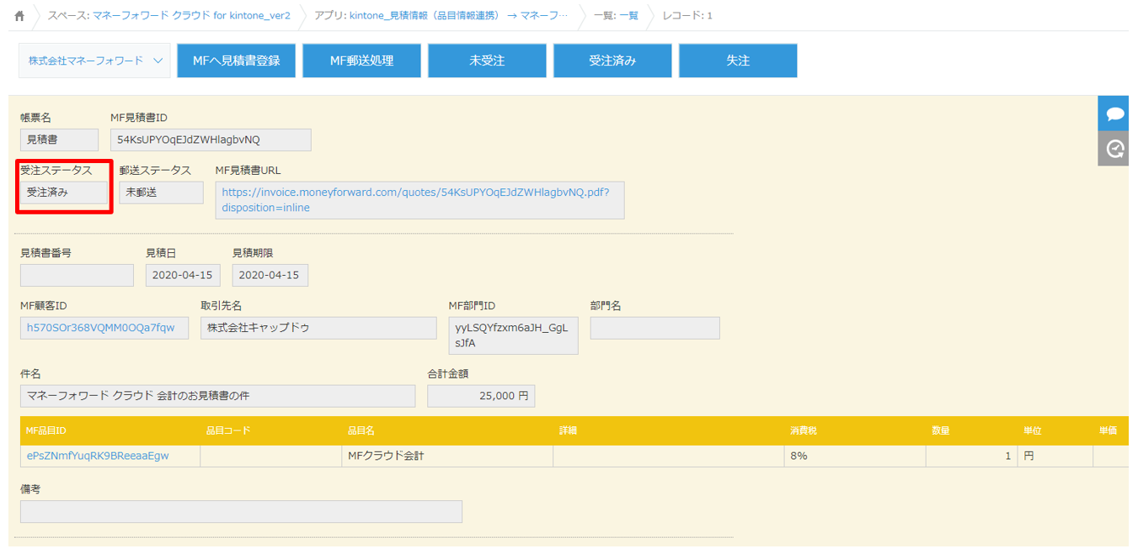This screenshot has width=1138, height=554.
Task: Open space link マネーフォワード クラウド for kintone_ver2
Action: (x=192, y=16)
